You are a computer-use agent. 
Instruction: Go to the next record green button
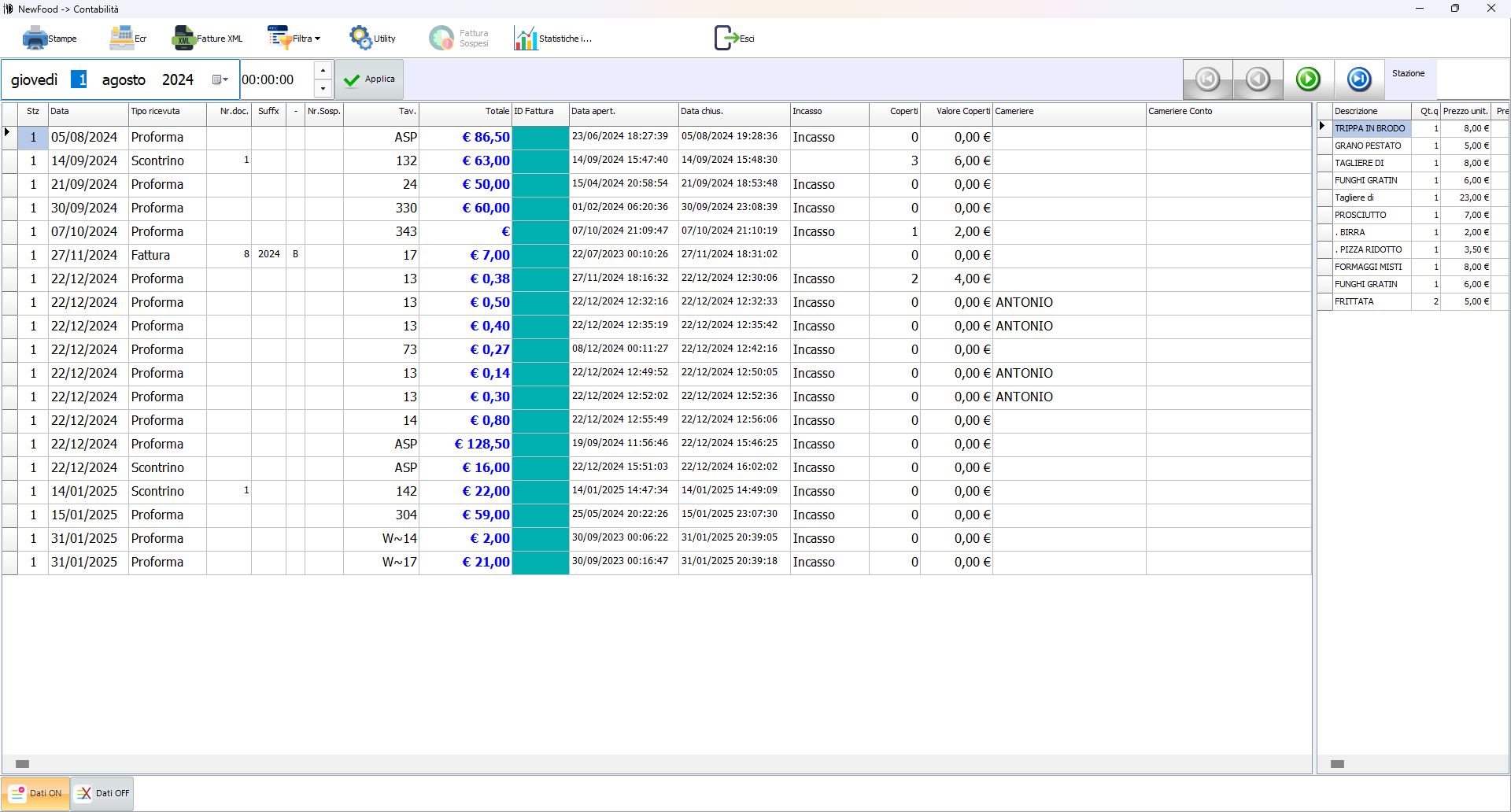pos(1308,79)
